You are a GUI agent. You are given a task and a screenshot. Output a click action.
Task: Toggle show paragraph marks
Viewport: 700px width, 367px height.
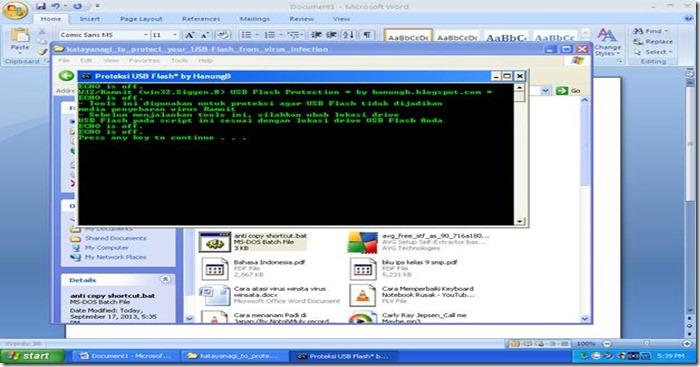367,35
